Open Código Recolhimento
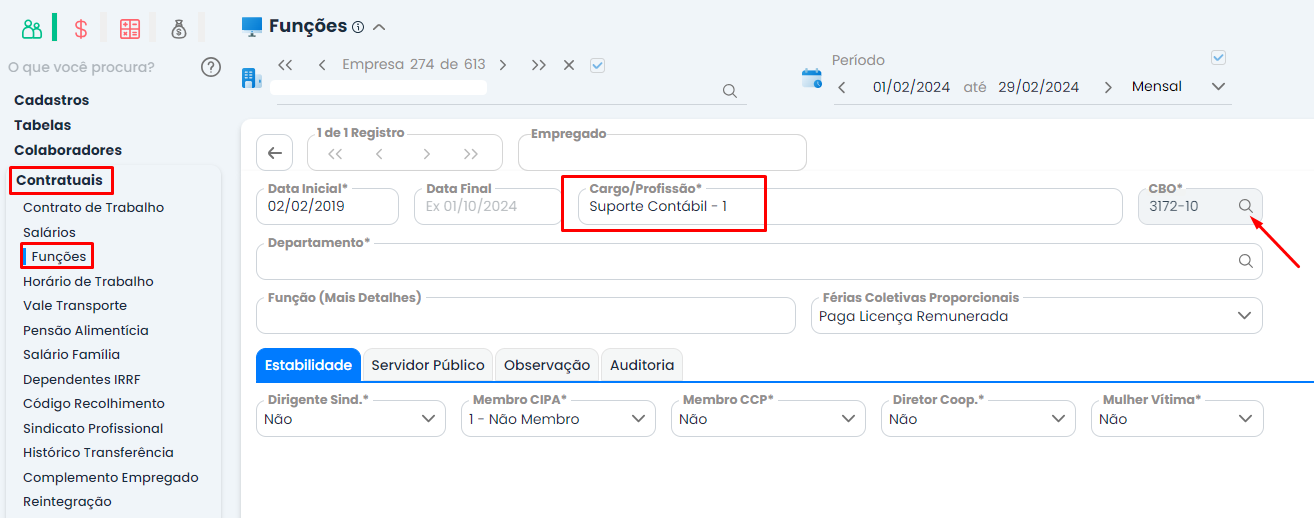 coord(94,403)
